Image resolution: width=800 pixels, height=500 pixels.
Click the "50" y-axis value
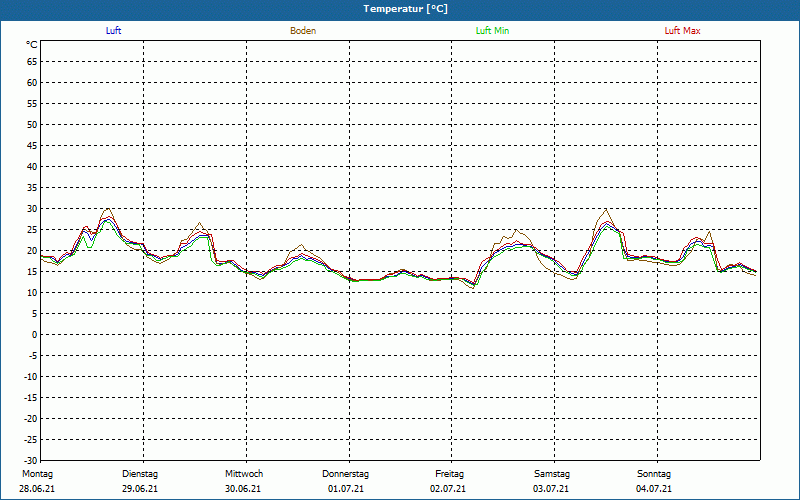pyautogui.click(x=32, y=124)
